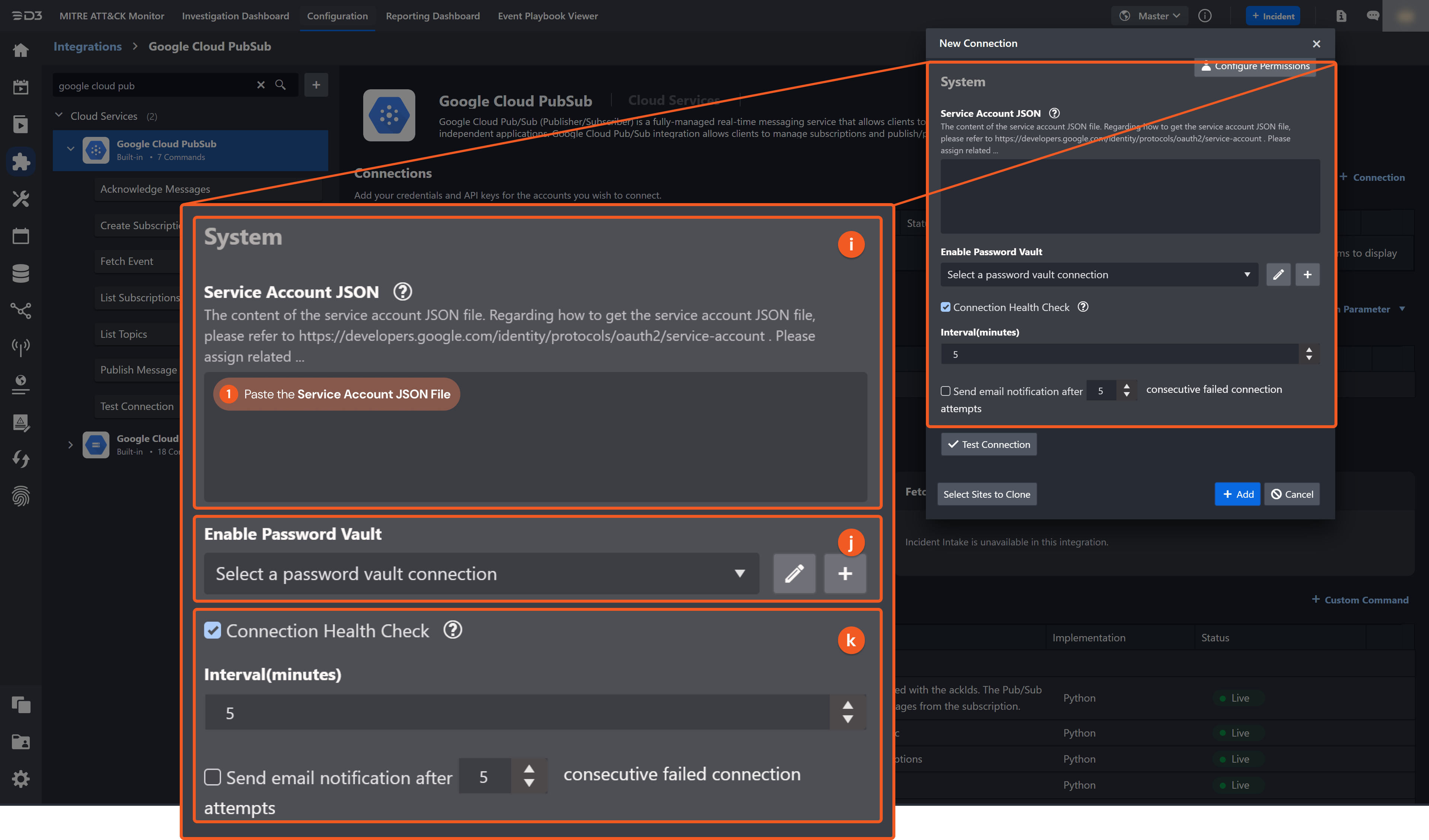Expand the second Google Cloud integration
The width and height of the screenshot is (1429, 840).
click(x=70, y=445)
